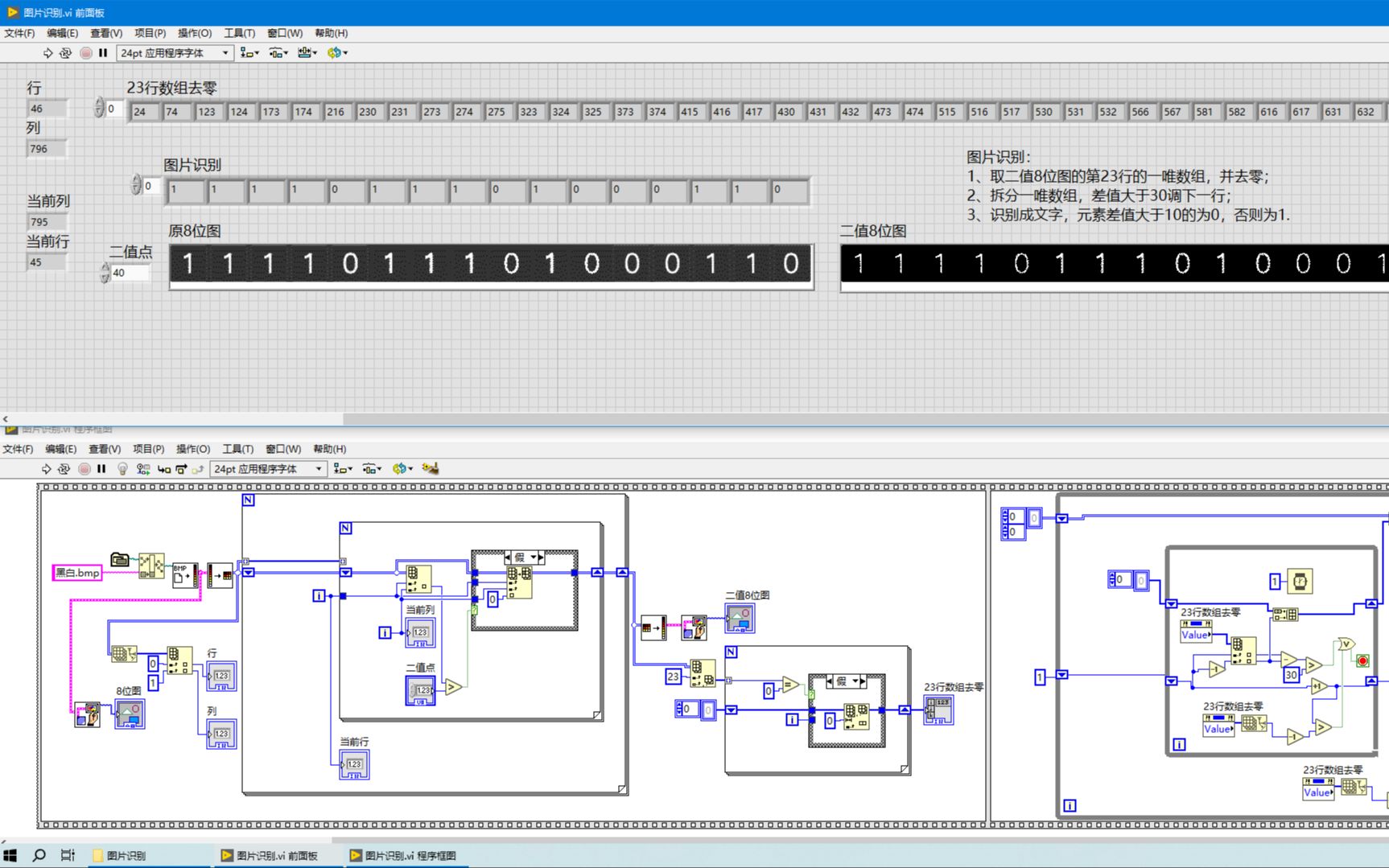
Task: Open 帮助(H) menu in block diagram window
Action: pos(330,449)
